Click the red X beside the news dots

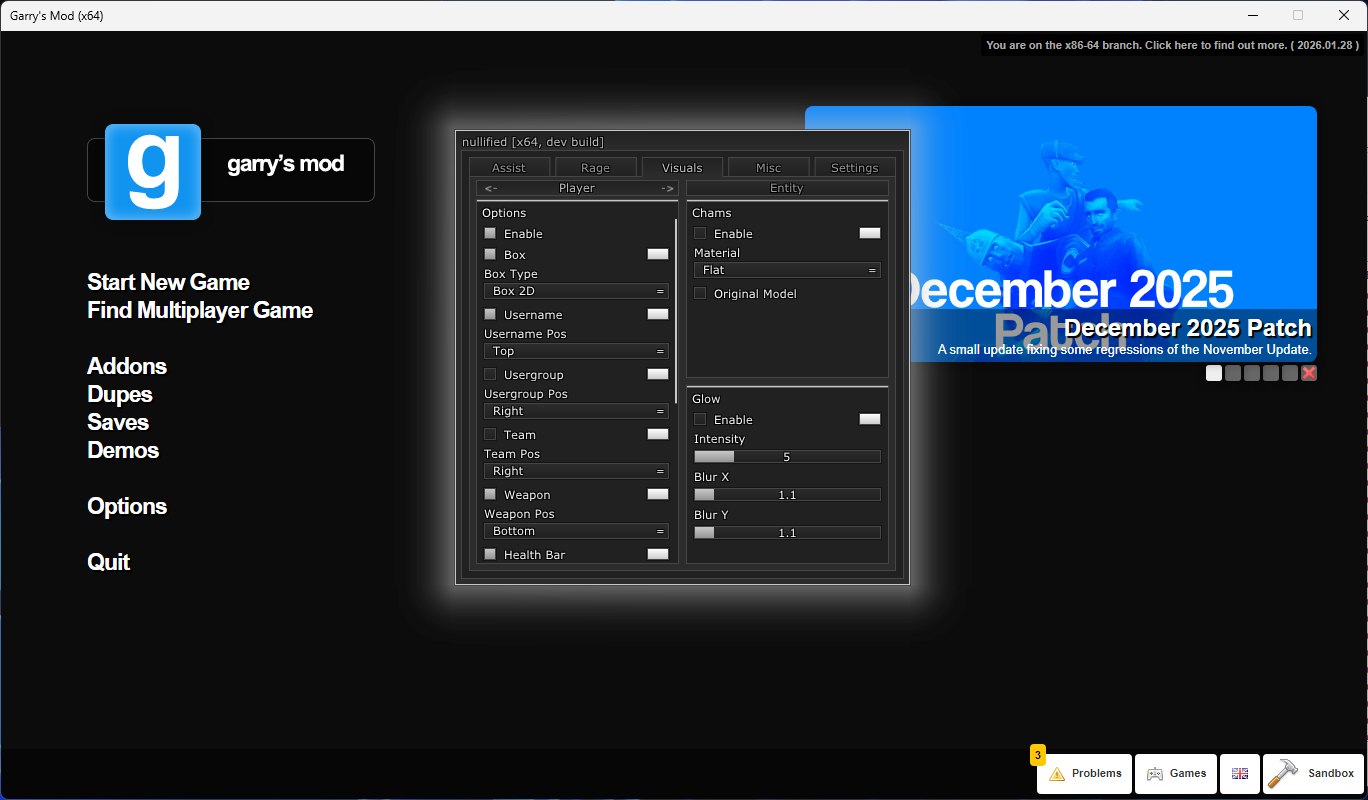1309,373
